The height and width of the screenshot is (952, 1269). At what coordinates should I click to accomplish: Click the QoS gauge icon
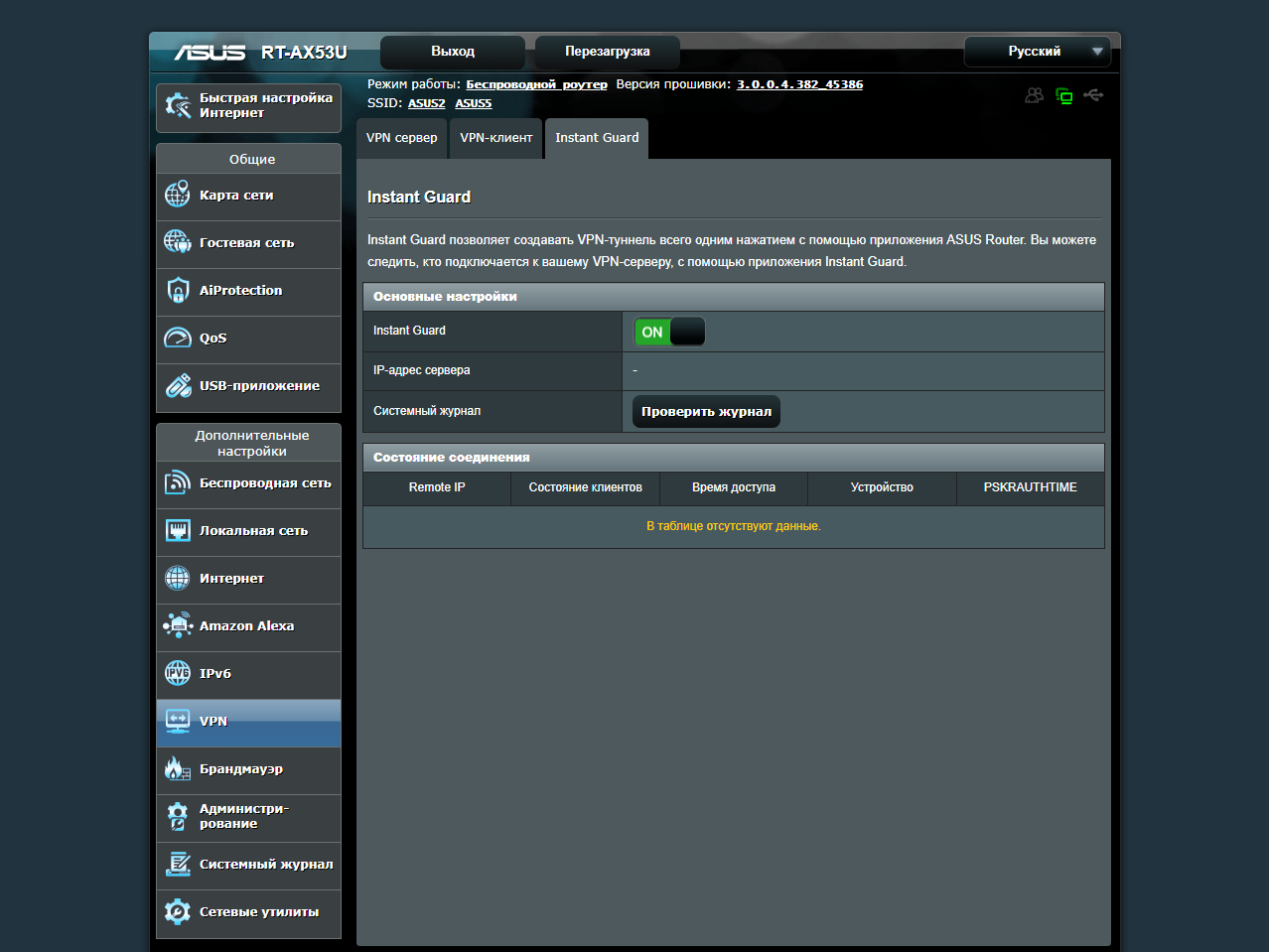[x=178, y=338]
